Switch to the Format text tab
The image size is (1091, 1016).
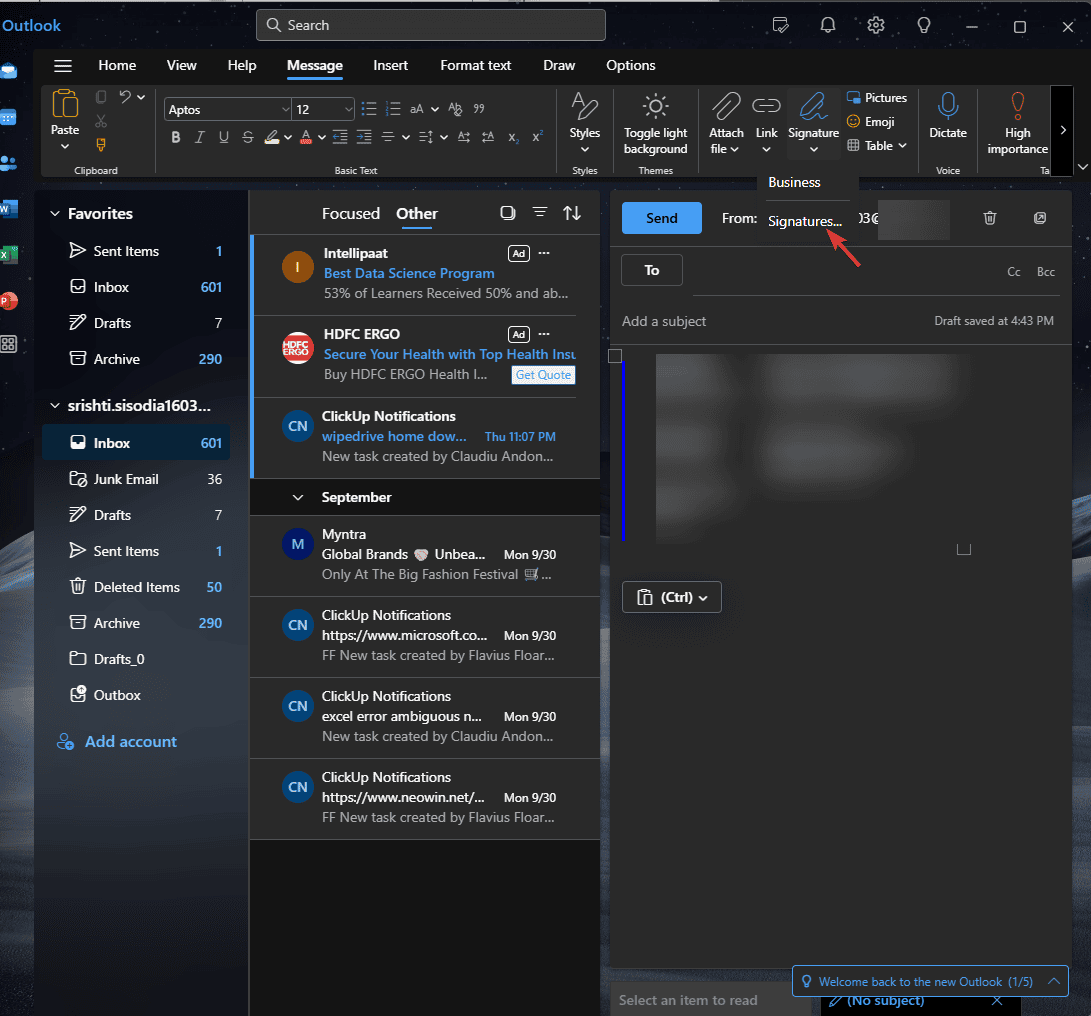(x=476, y=65)
